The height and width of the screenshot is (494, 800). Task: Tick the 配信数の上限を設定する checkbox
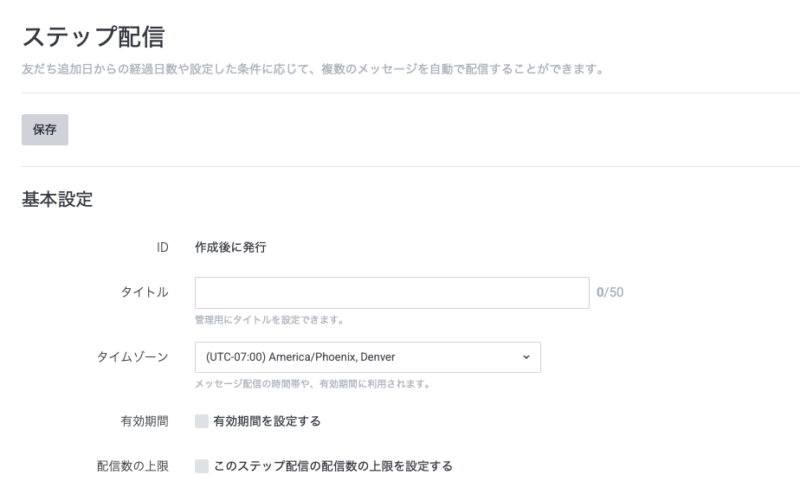202,466
